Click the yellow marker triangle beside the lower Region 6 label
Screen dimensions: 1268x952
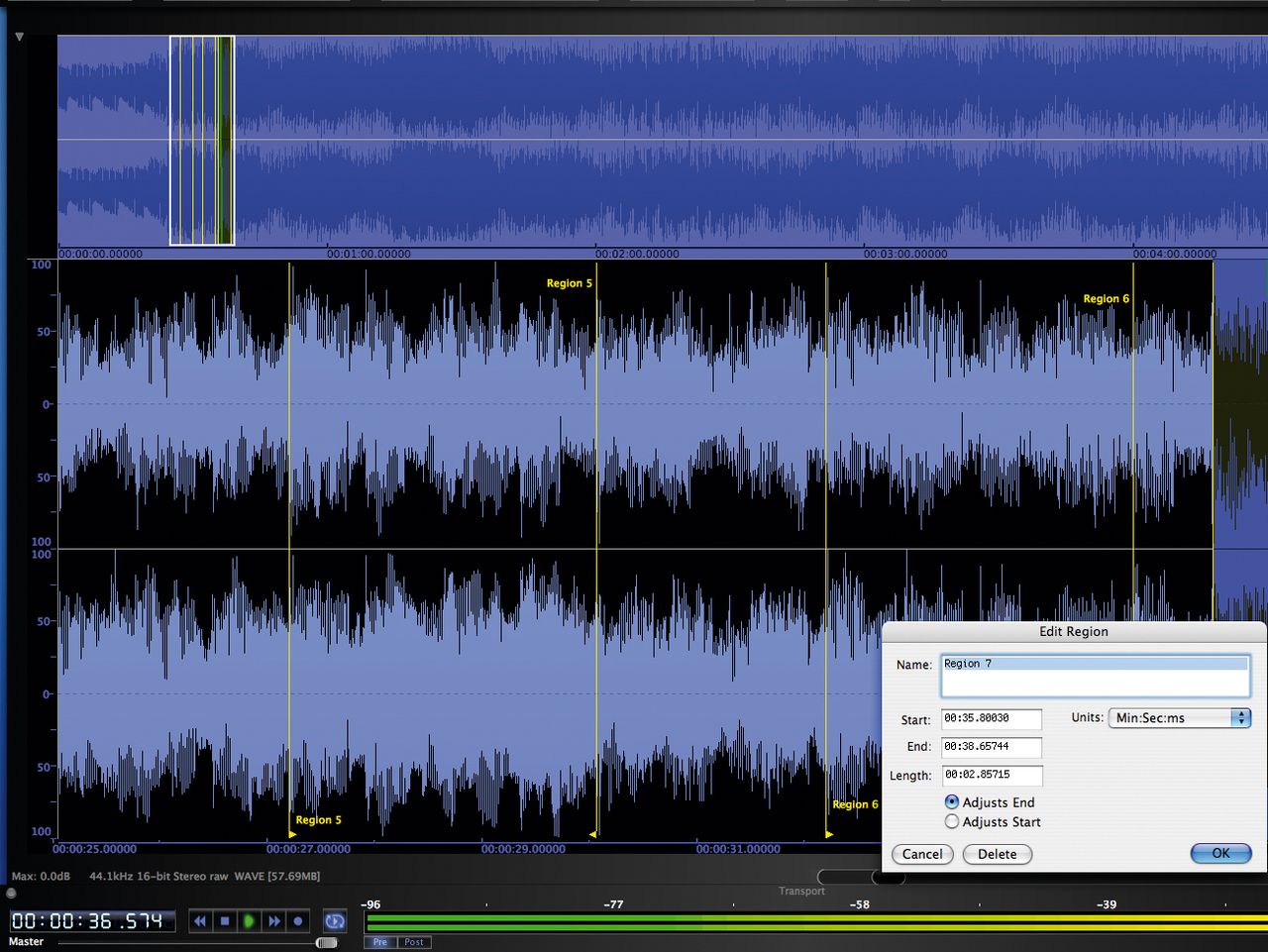829,834
